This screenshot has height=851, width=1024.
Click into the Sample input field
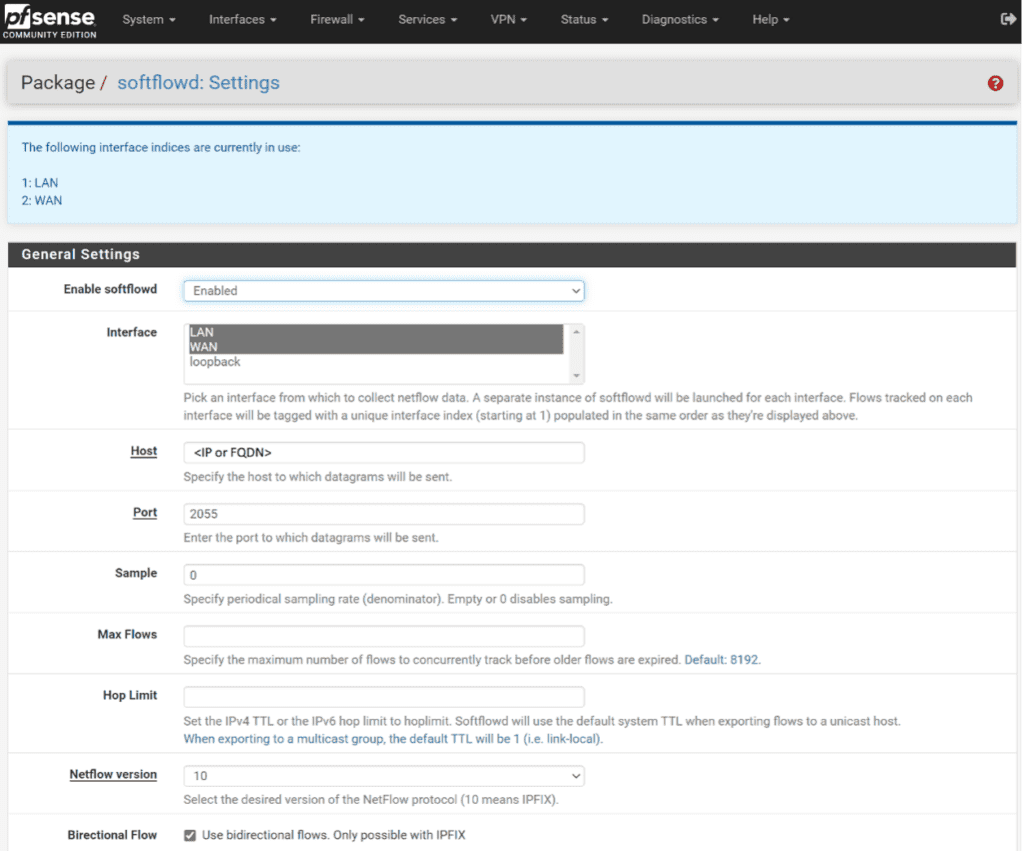pyautogui.click(x=384, y=575)
